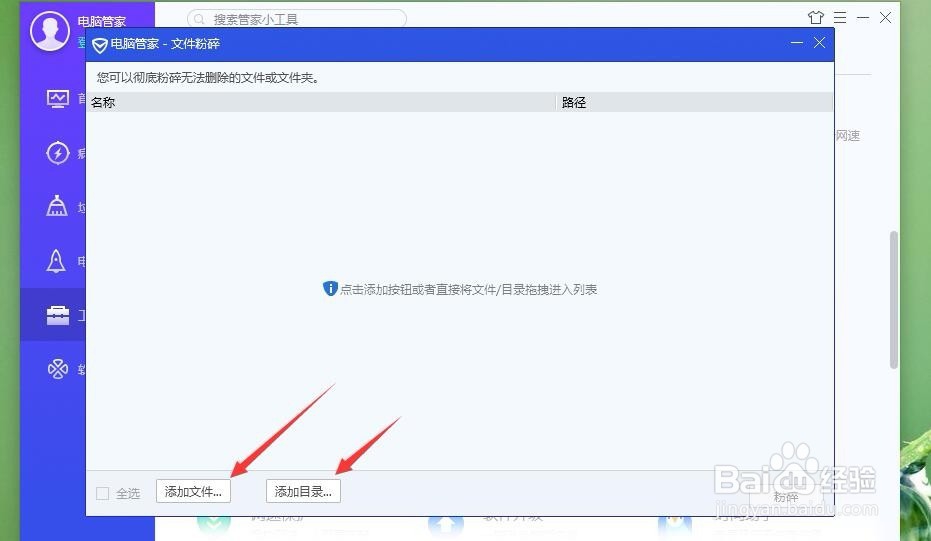Click the skin shirt icon in main window
This screenshot has width=931, height=541.
click(x=816, y=17)
